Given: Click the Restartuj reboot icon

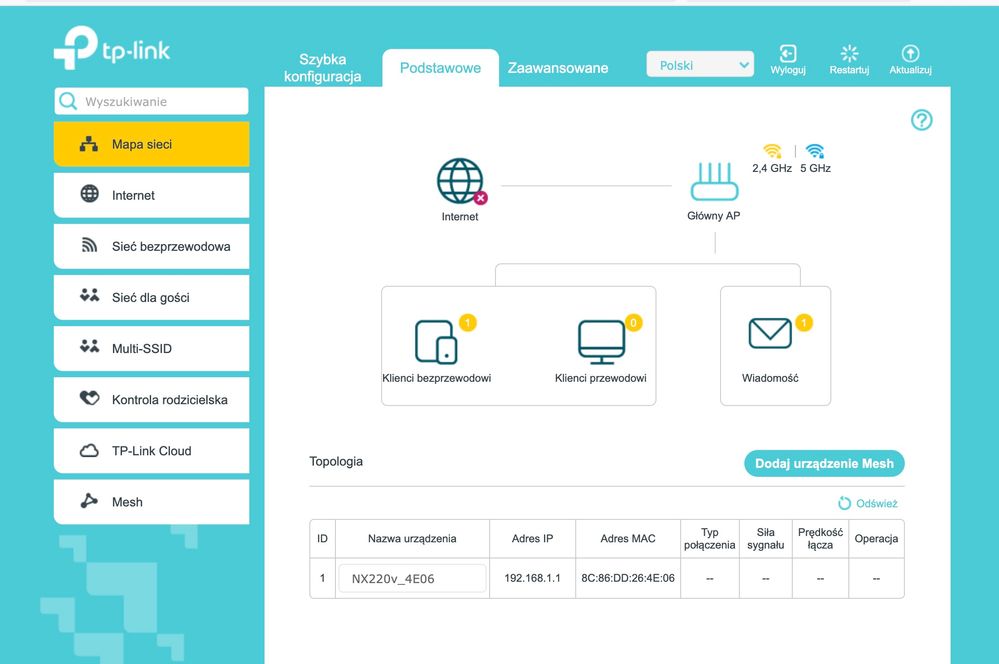Looking at the screenshot, I should (x=849, y=54).
